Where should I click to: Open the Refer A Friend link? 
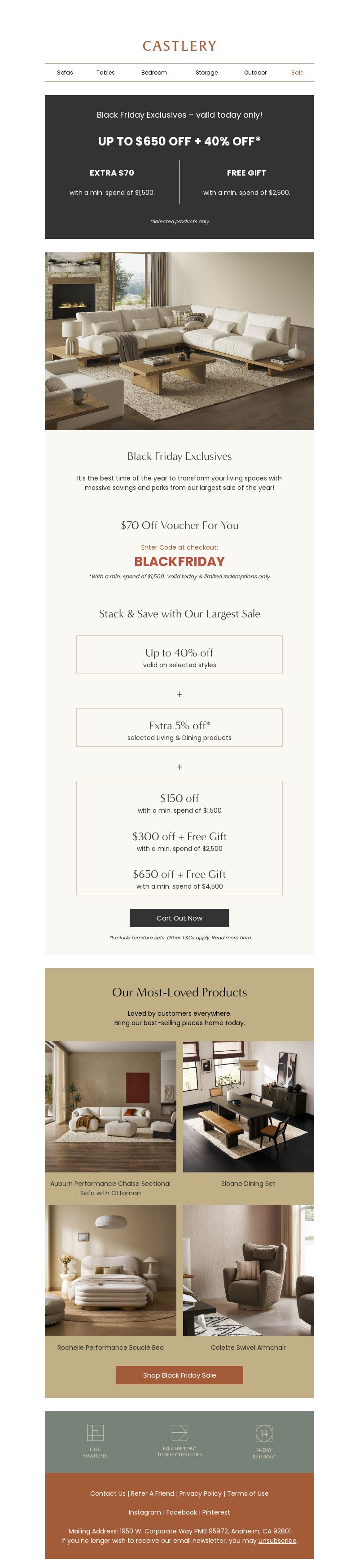point(152,1493)
